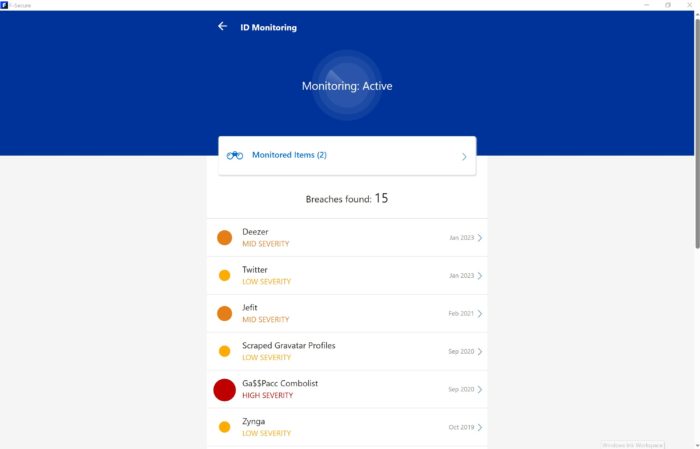700x449 pixels.
Task: Click Oct 2019 date on Zynga row
Action: coord(461,427)
